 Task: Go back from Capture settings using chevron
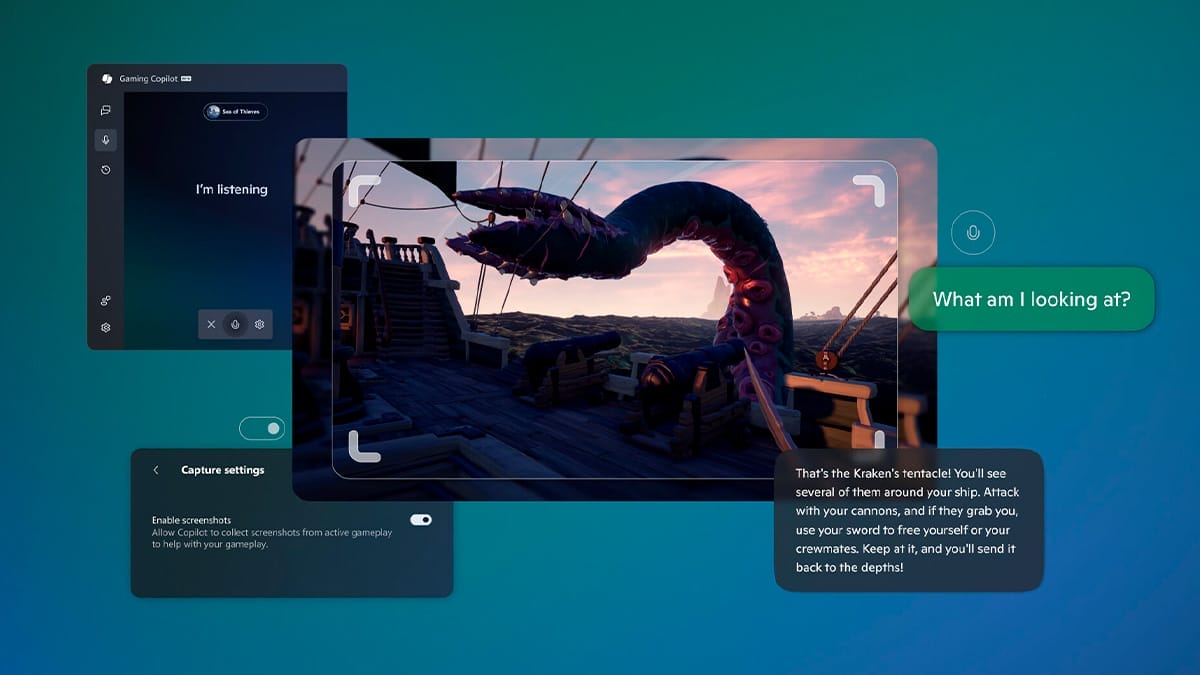click(x=156, y=470)
